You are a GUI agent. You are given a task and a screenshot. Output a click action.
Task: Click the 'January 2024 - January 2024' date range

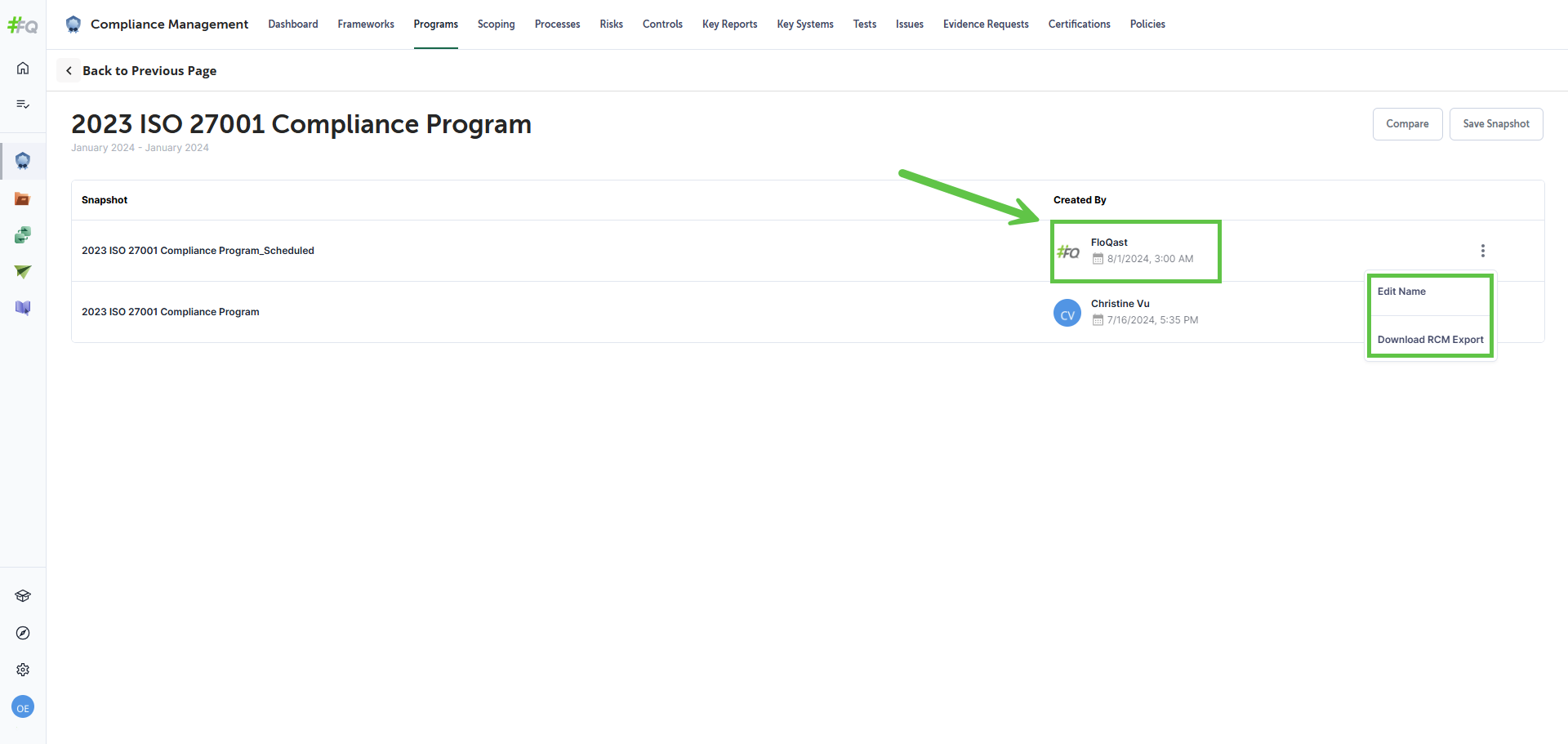[x=140, y=148]
